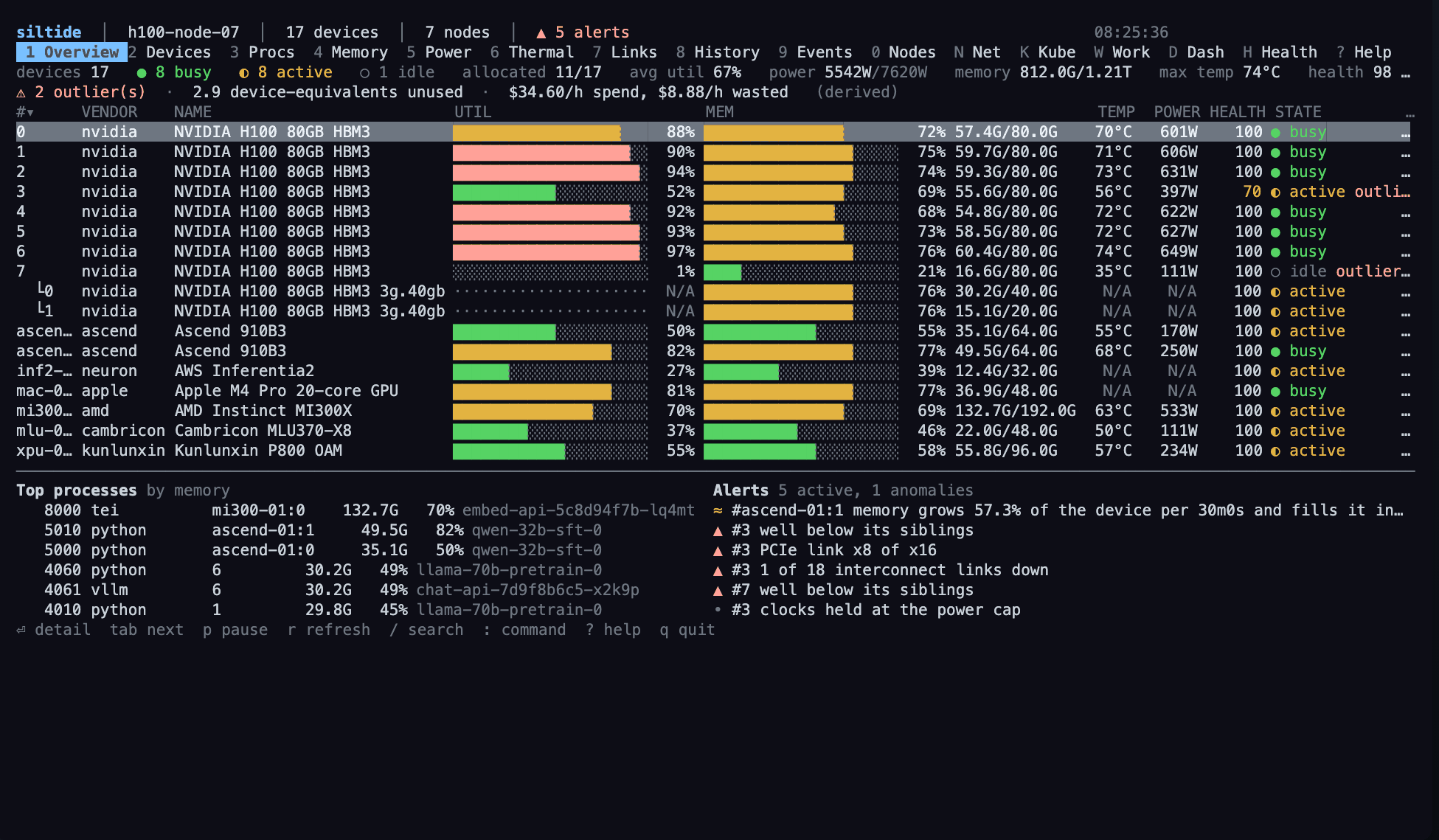Click the quit shortcut in footer

coord(687,630)
